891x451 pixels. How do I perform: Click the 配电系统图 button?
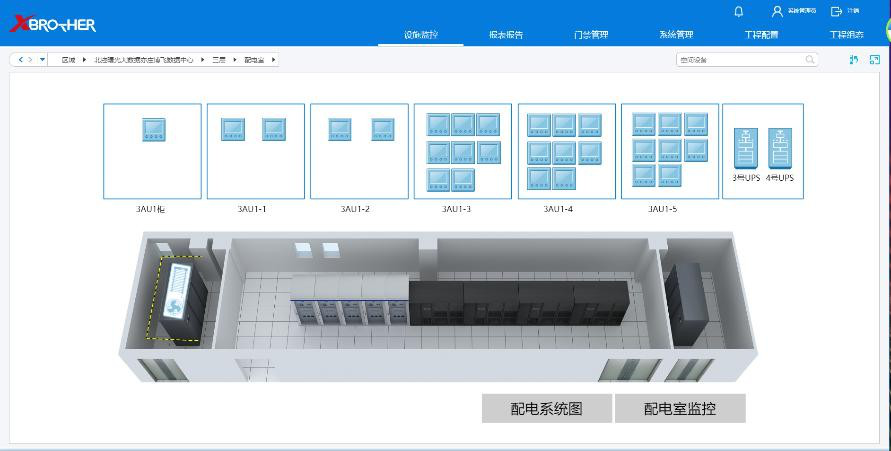(x=546, y=408)
